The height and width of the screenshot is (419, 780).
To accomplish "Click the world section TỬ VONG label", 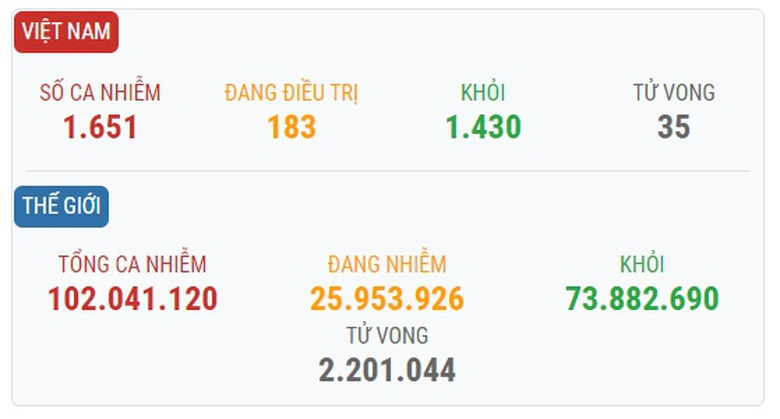I will click(x=386, y=335).
